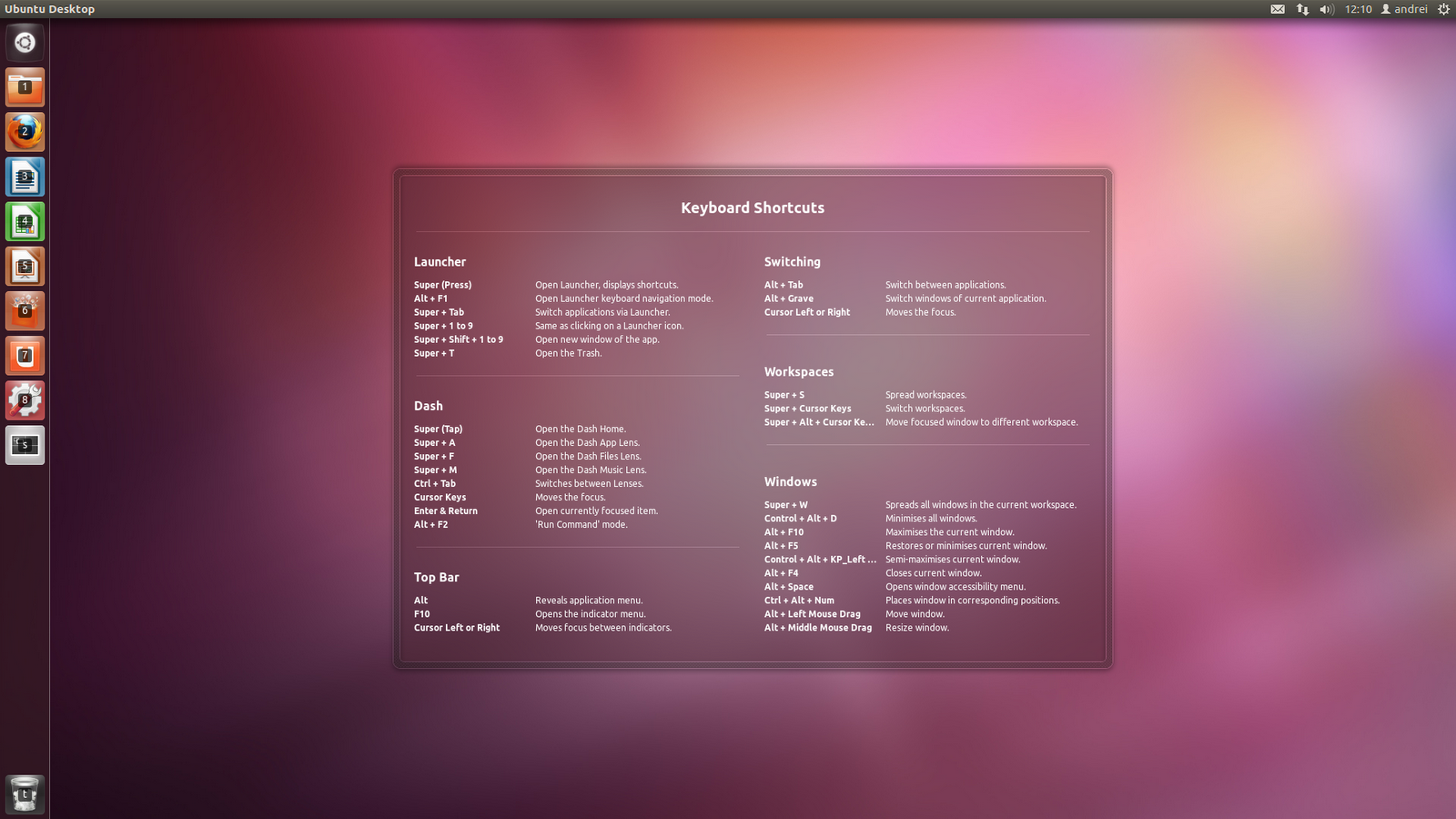Open the mail envelope indicator in top bar

point(1278,9)
